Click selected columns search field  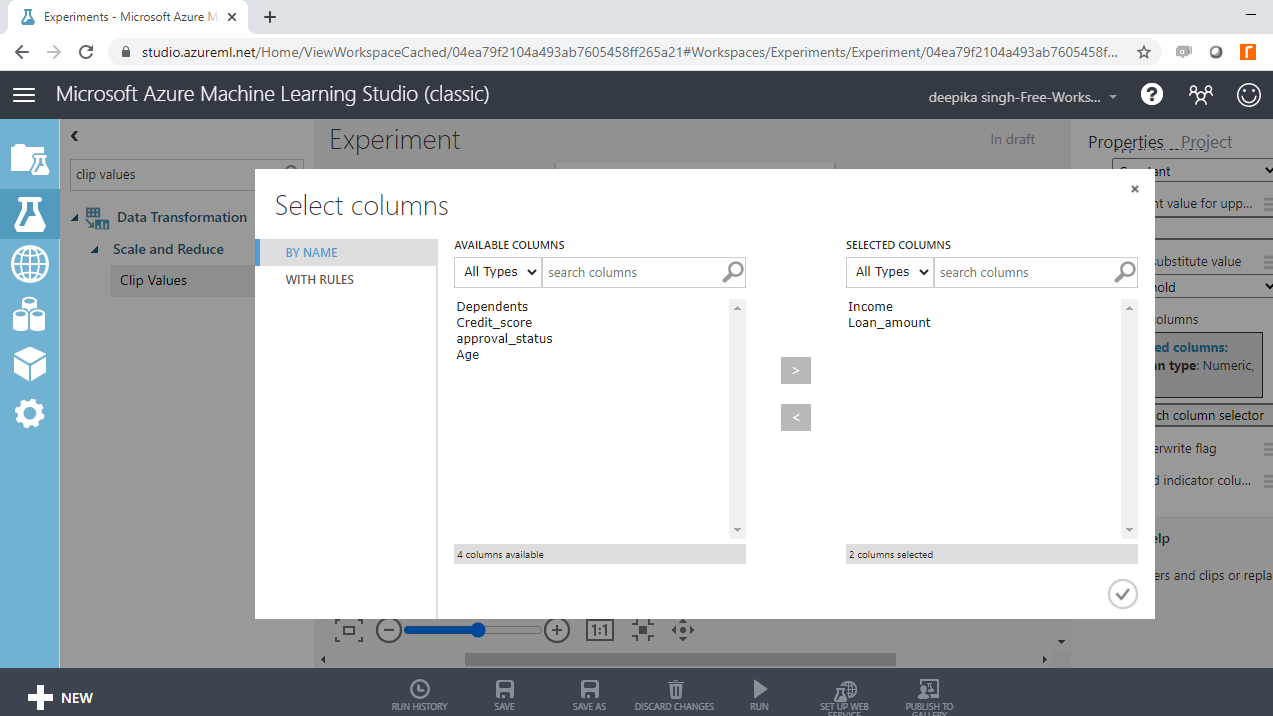(1024, 272)
